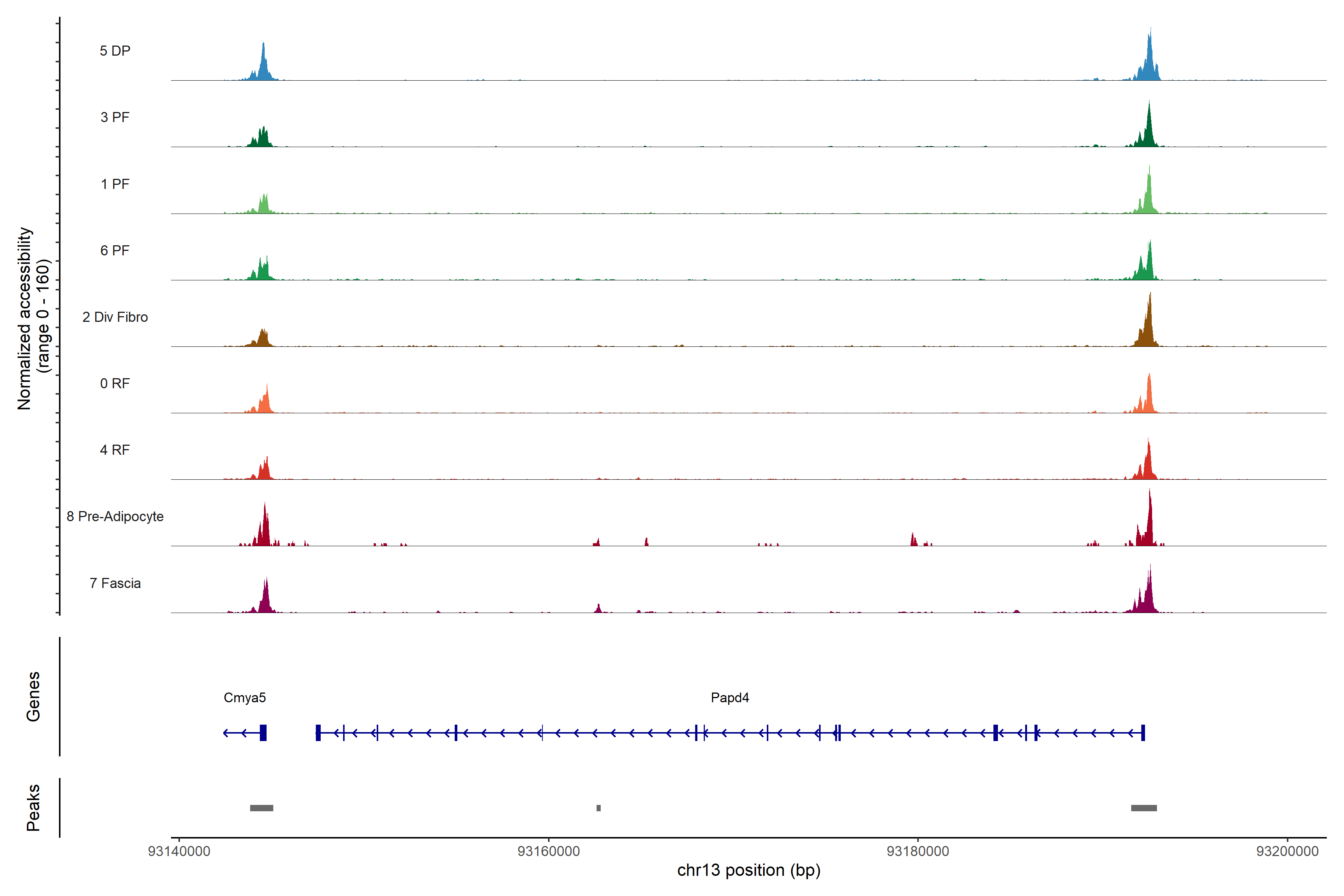Click the leftmost gray peak bar
The height and width of the screenshot is (896, 1344).
click(261, 808)
